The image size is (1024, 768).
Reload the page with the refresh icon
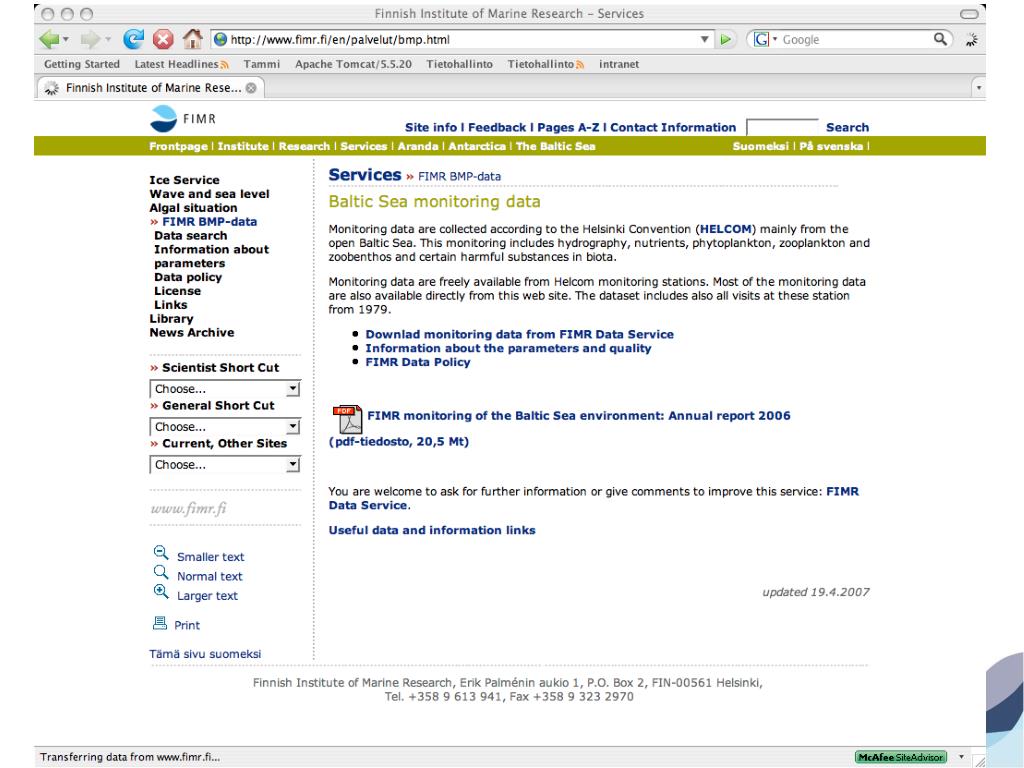(x=133, y=39)
